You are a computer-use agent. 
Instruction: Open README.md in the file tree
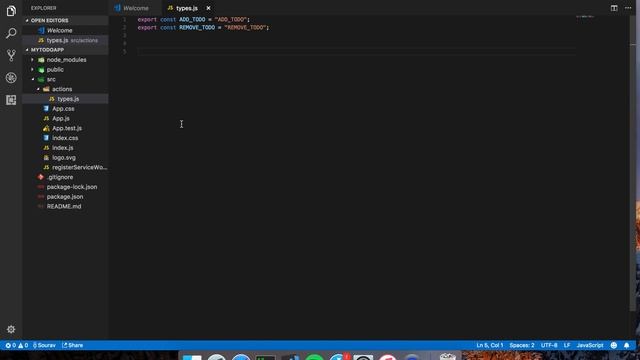65,207
